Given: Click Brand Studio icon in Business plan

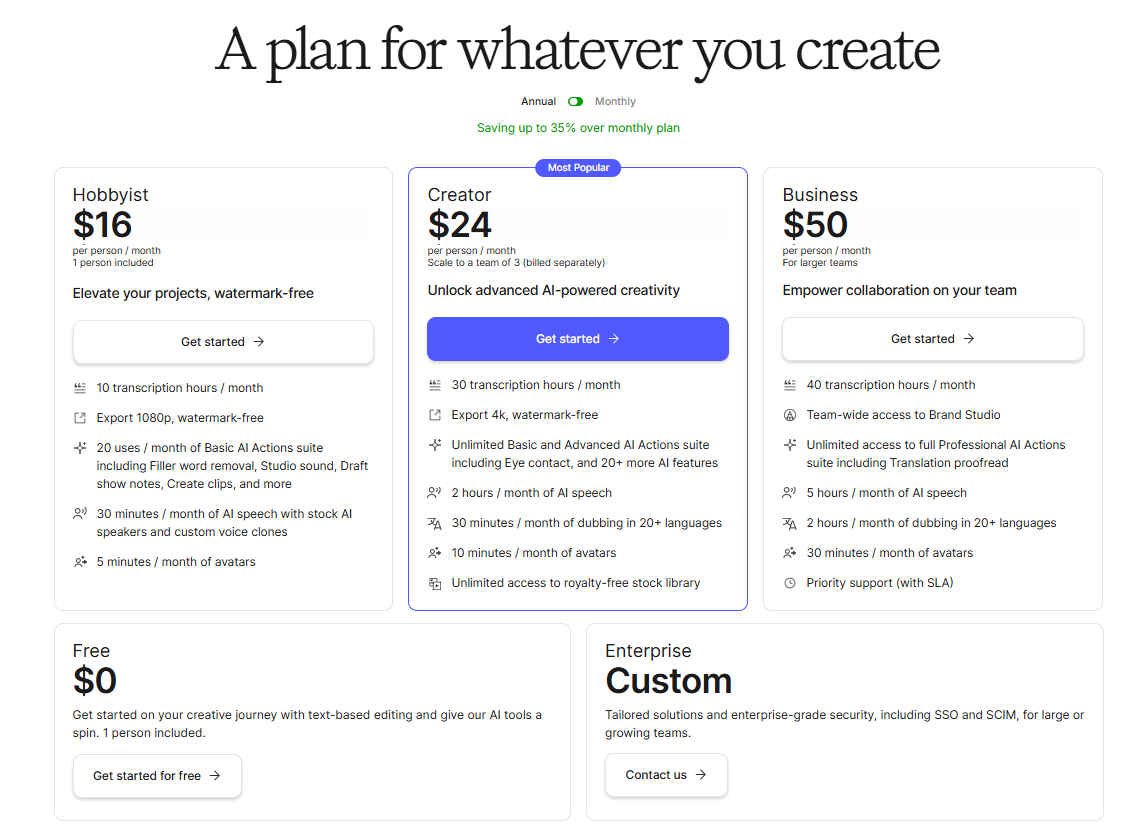Looking at the screenshot, I should coord(790,415).
